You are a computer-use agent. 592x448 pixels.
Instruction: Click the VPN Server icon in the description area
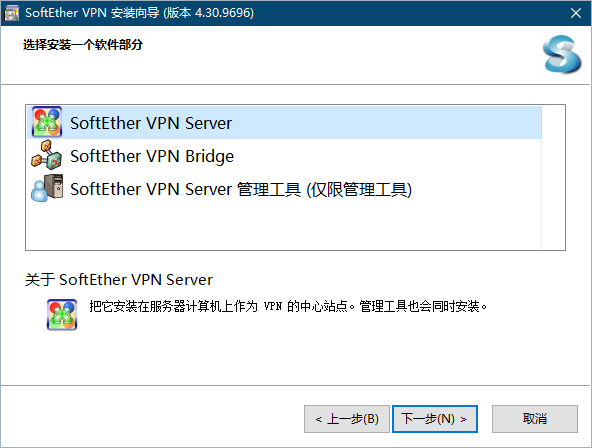click(62, 315)
